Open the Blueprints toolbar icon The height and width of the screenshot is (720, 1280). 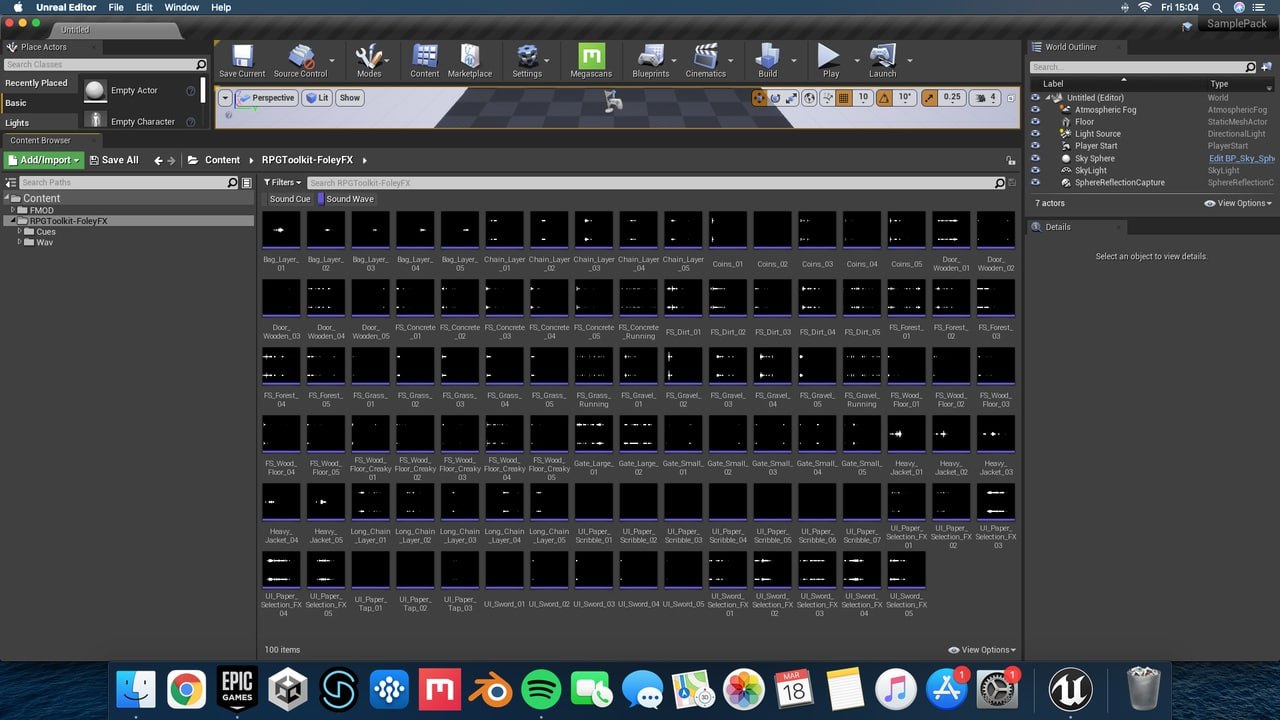point(651,58)
